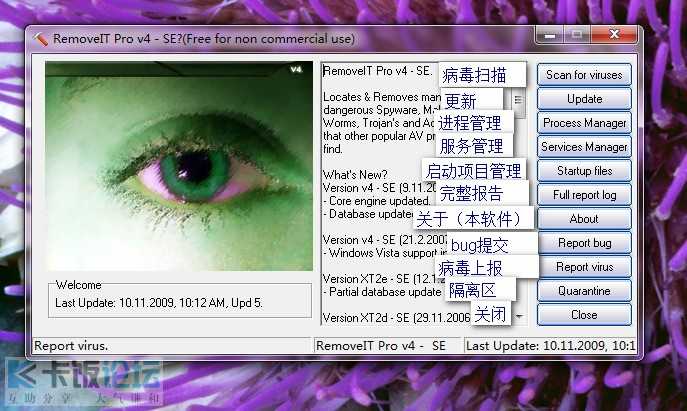This screenshot has height=411, width=687.
Task: Click the 'Welcome' group label
Action: coord(79,285)
